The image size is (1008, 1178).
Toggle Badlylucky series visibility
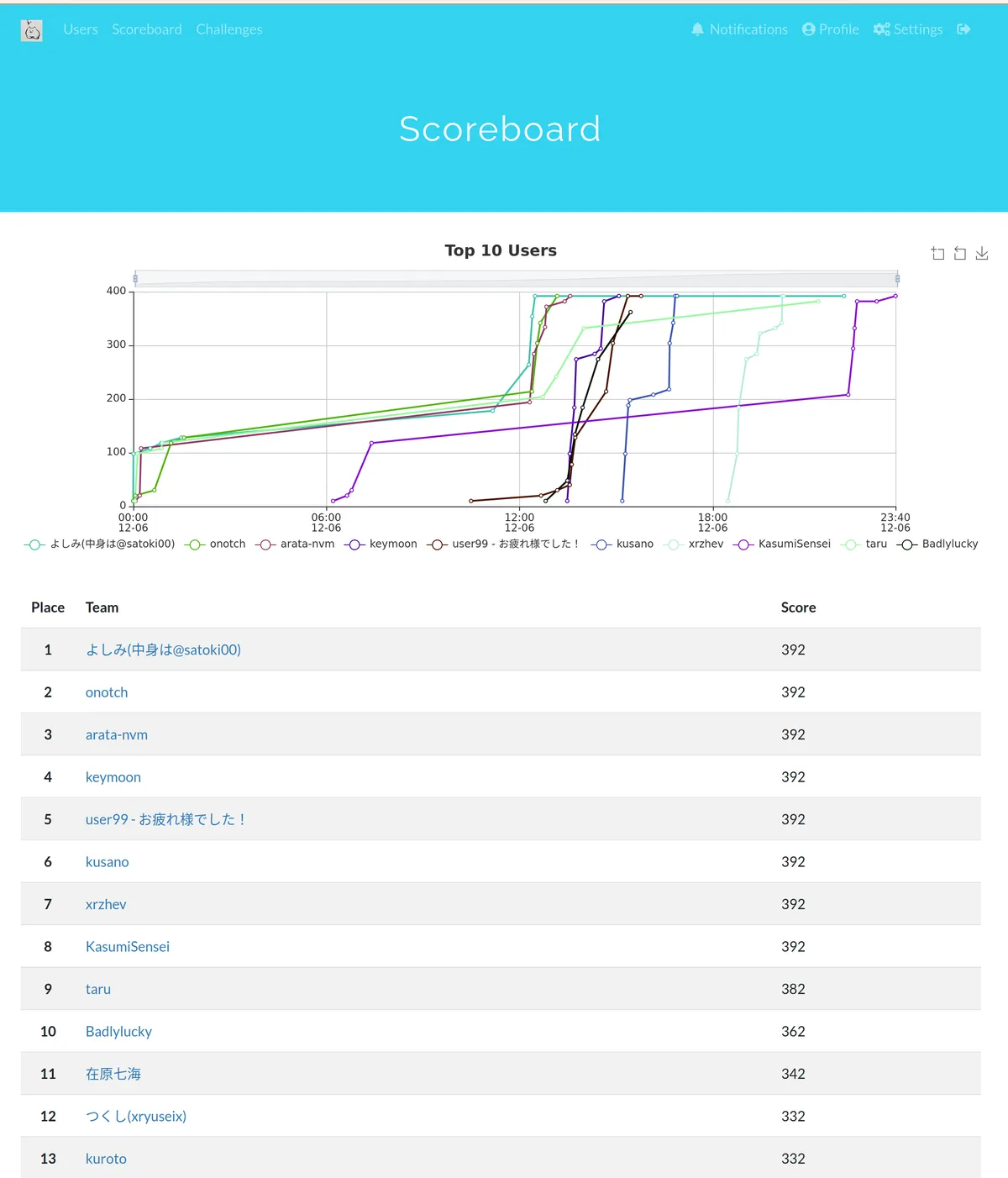coord(937,544)
